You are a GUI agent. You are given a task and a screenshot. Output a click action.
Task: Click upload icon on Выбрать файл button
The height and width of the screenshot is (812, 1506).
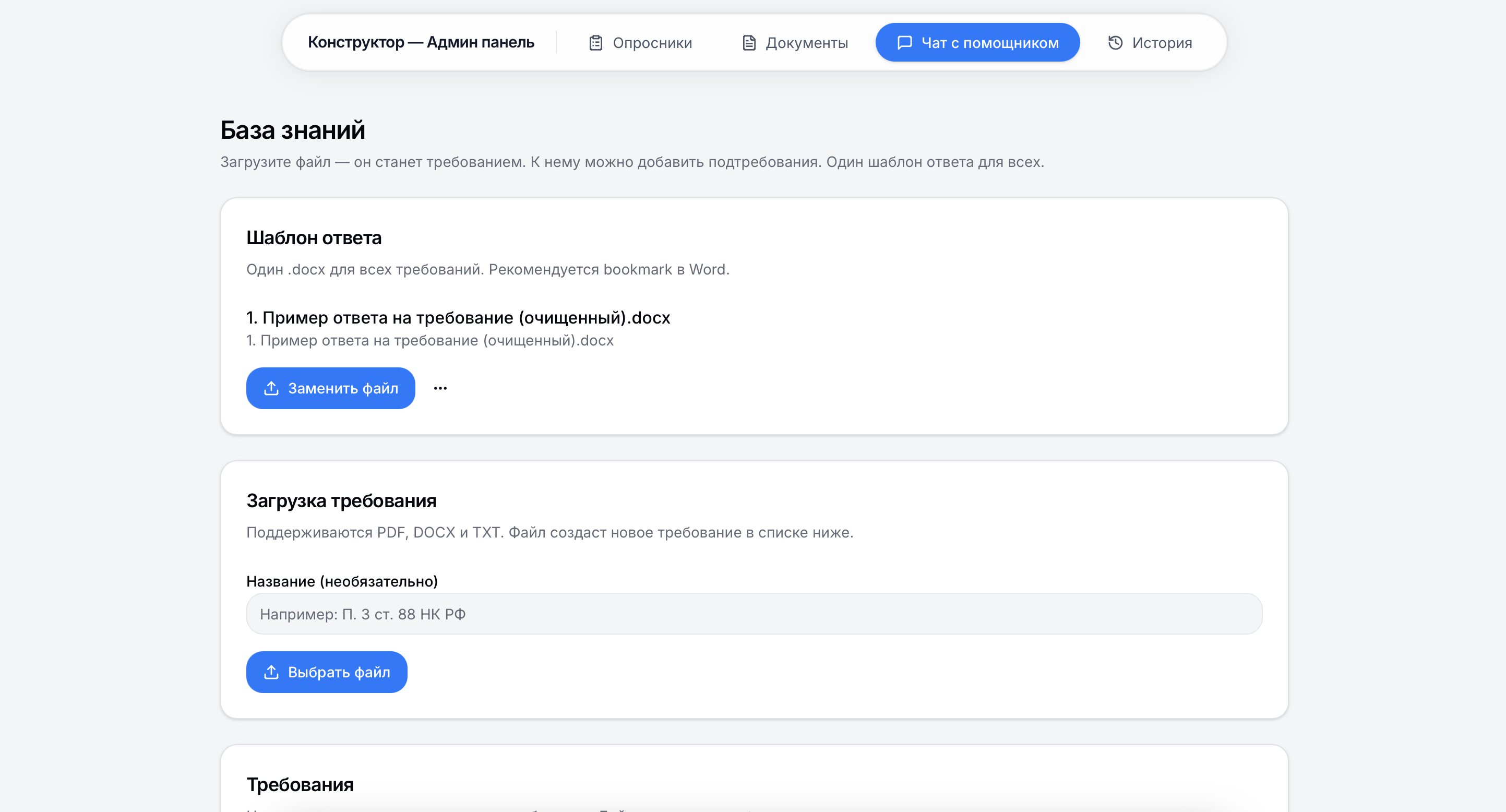click(271, 672)
